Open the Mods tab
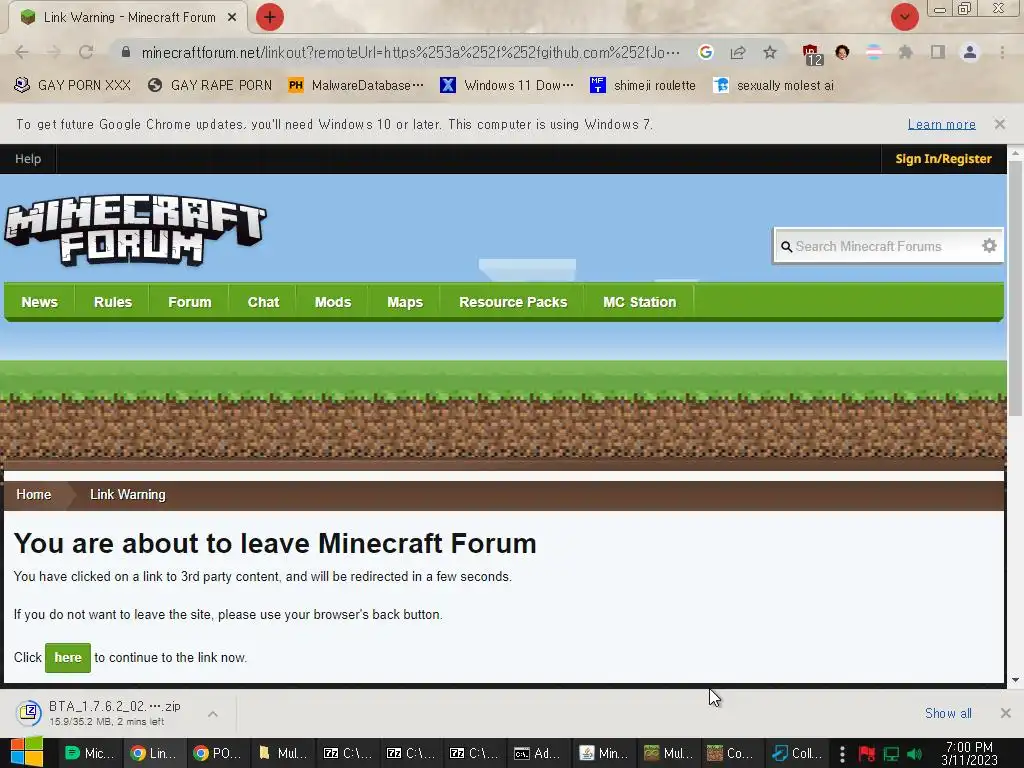 click(332, 302)
